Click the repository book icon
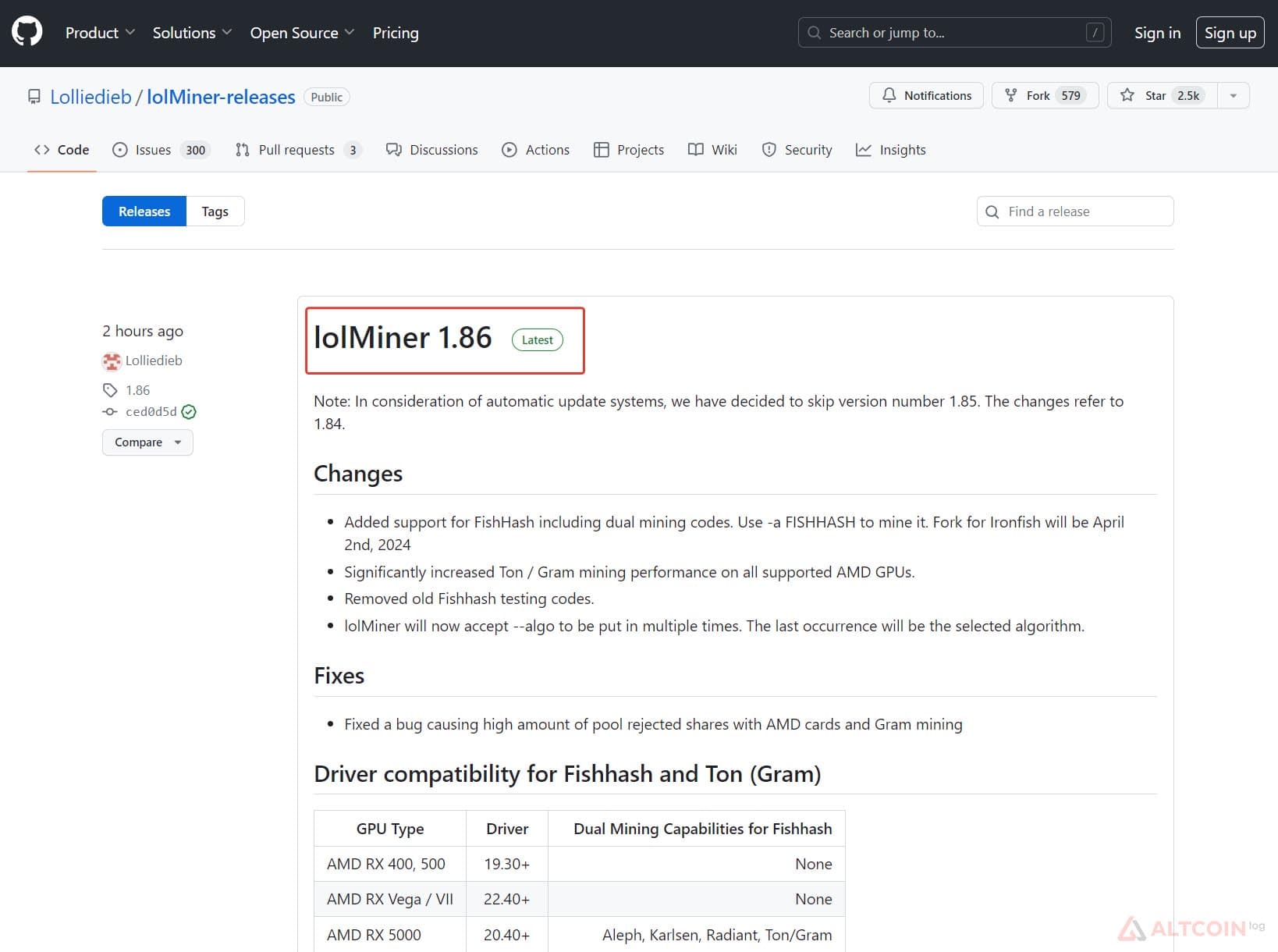 pos(34,97)
